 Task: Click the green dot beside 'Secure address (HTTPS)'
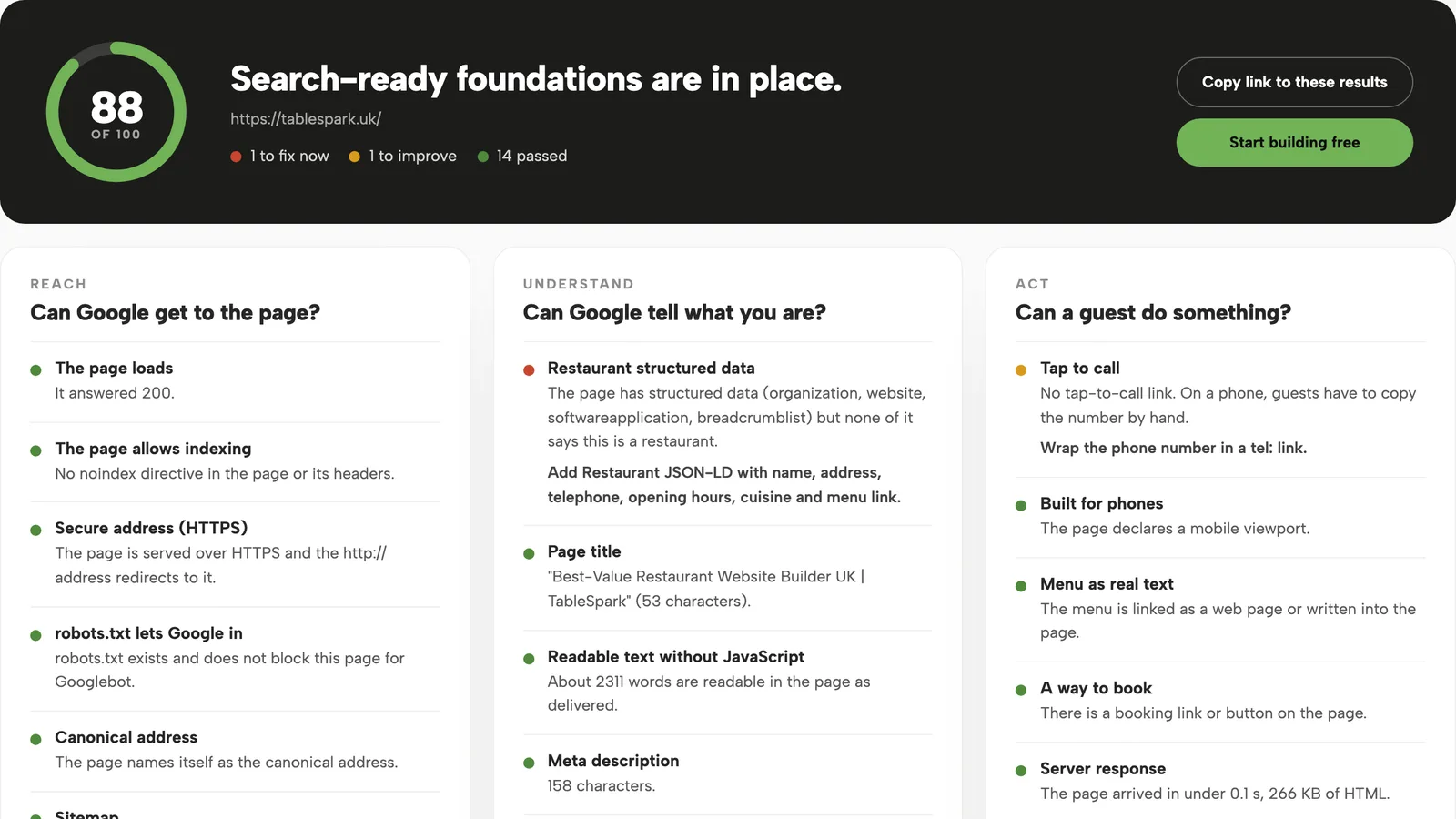pos(36,530)
